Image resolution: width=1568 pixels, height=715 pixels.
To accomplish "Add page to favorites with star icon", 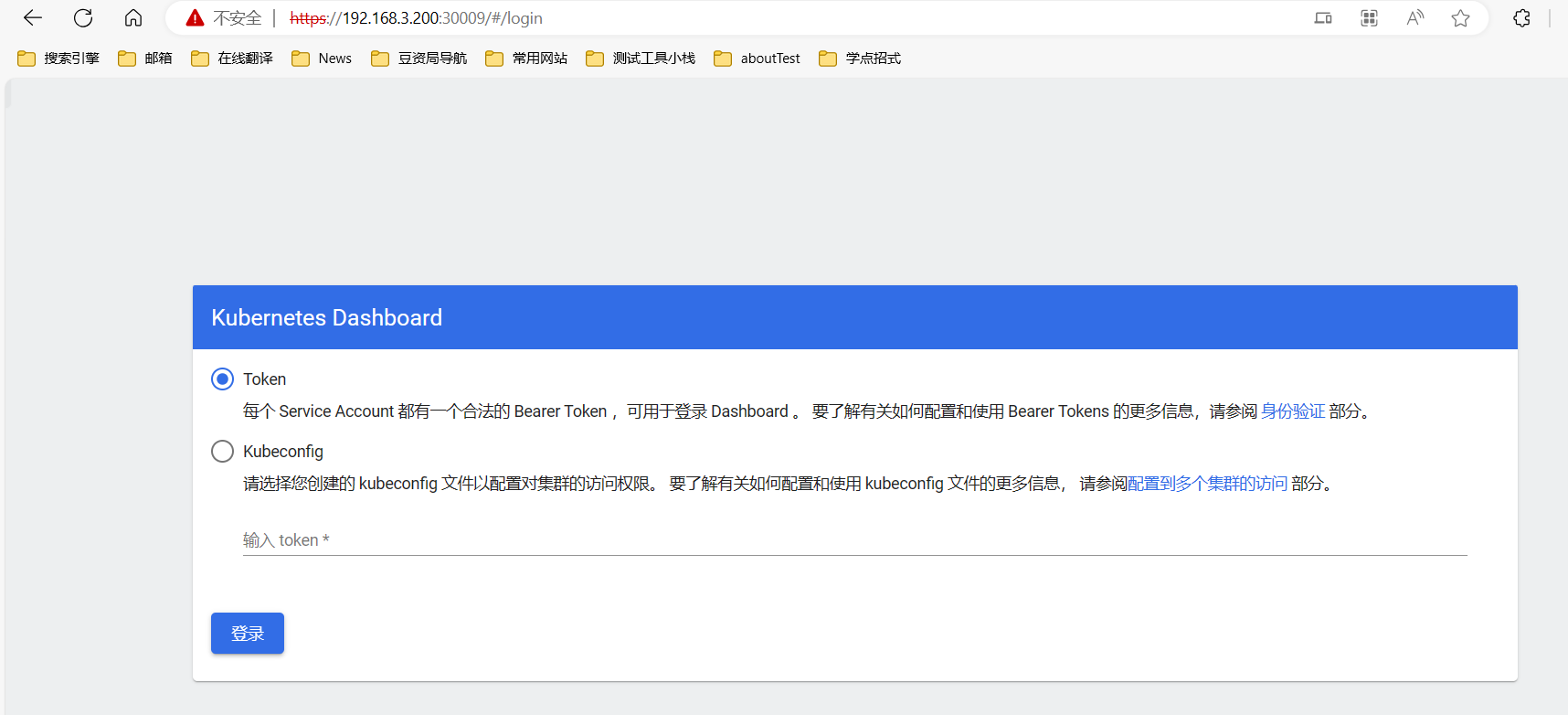I will 1460,18.
